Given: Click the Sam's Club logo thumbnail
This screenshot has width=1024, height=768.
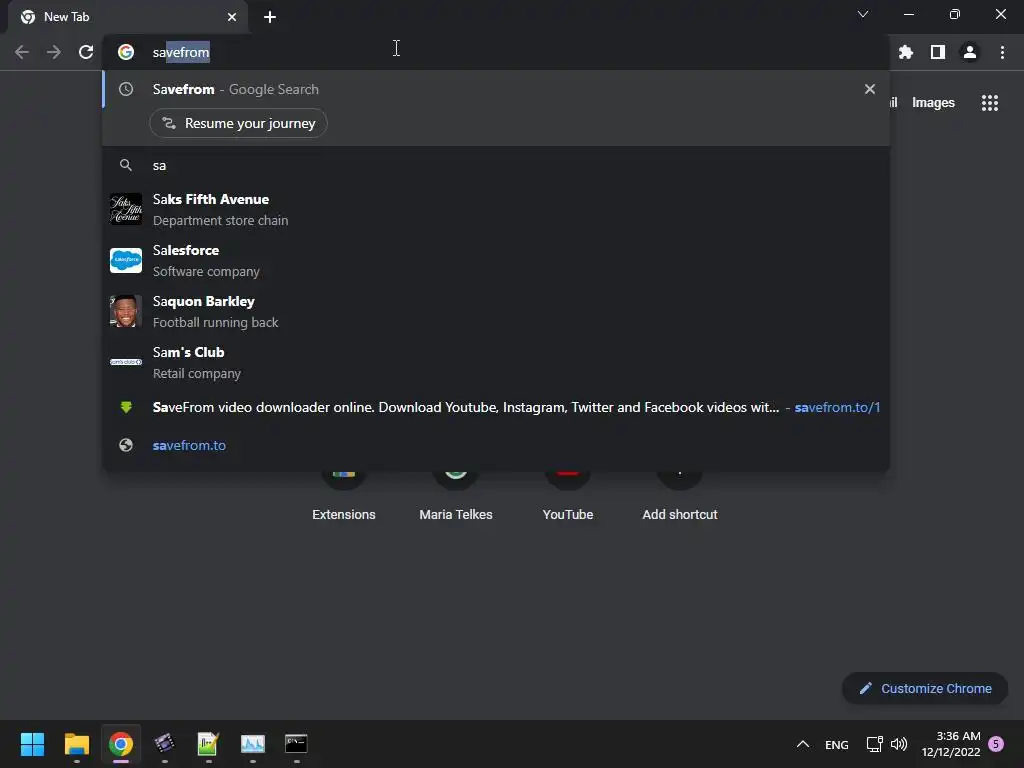Looking at the screenshot, I should [126, 362].
